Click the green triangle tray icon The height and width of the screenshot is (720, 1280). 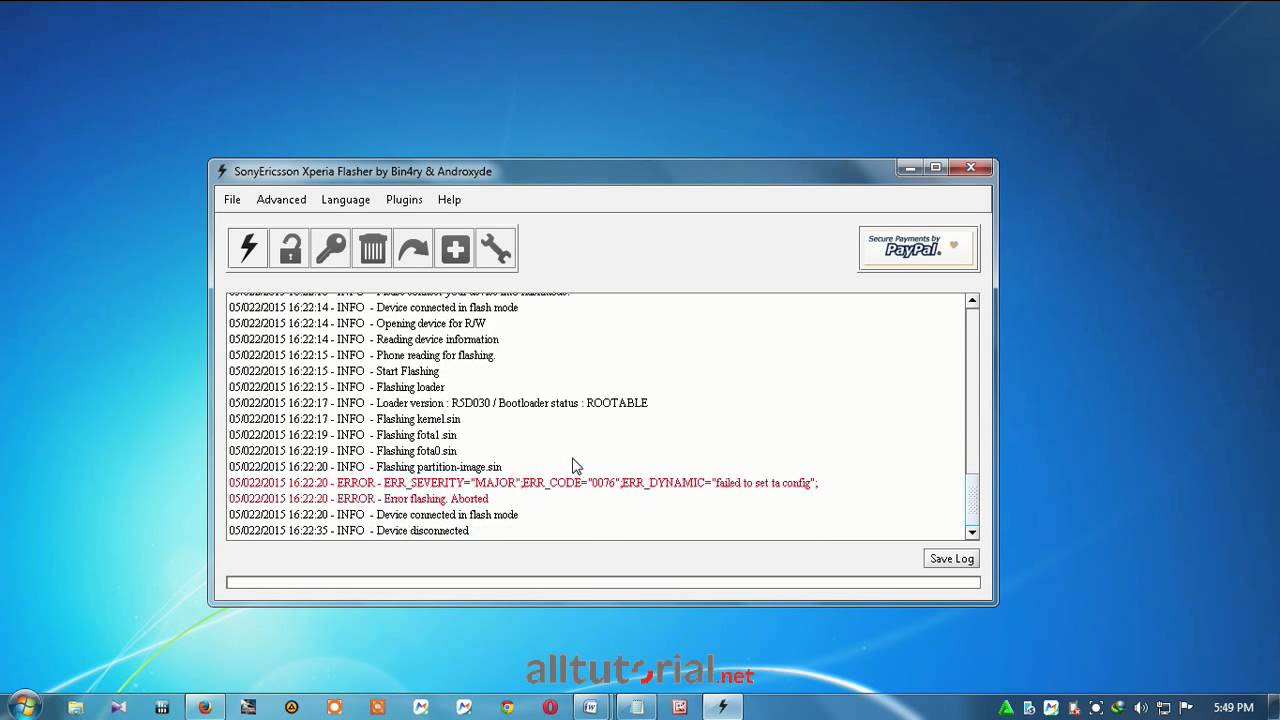pyautogui.click(x=1006, y=707)
